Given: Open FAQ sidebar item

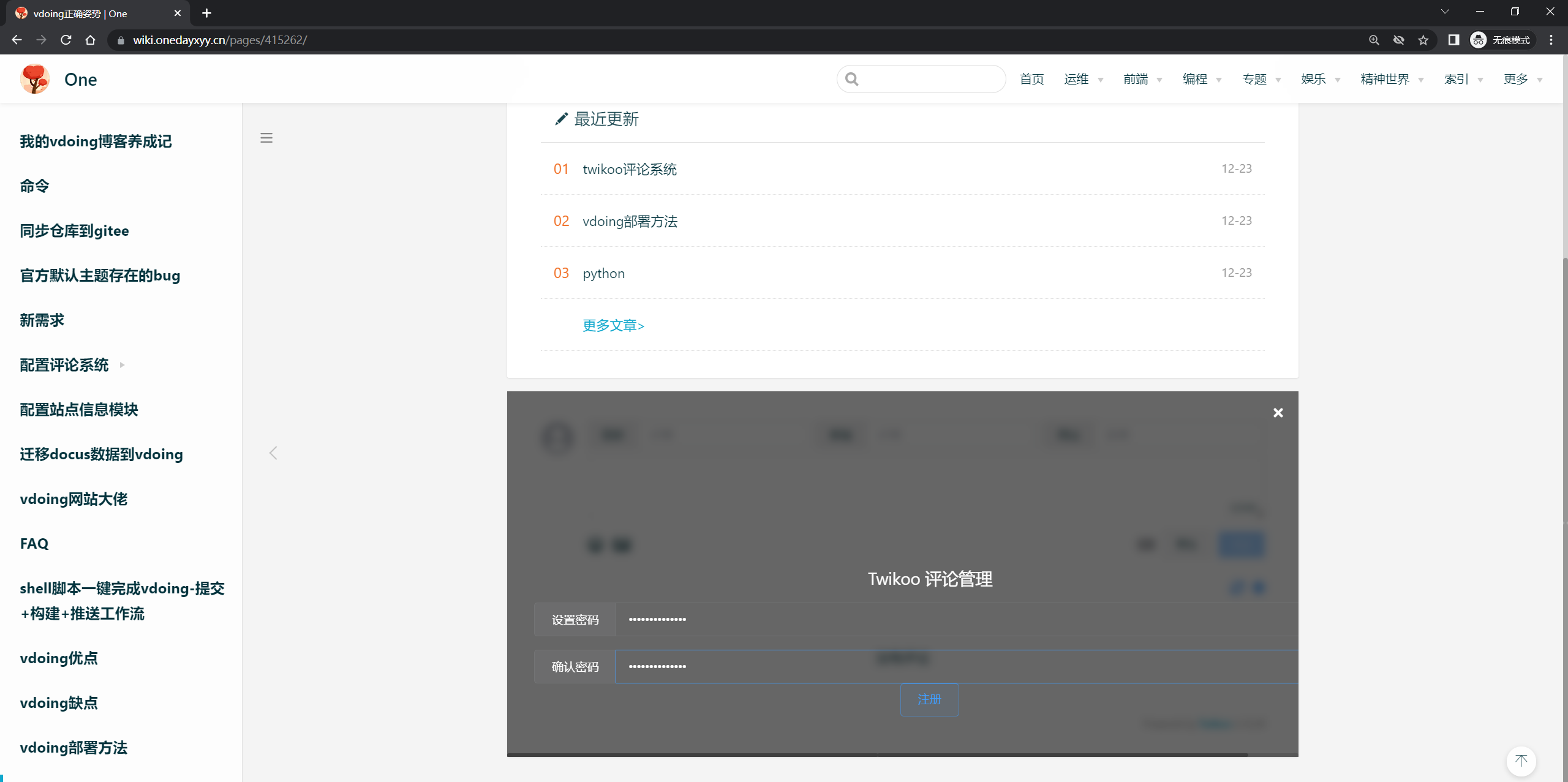Looking at the screenshot, I should (x=34, y=544).
